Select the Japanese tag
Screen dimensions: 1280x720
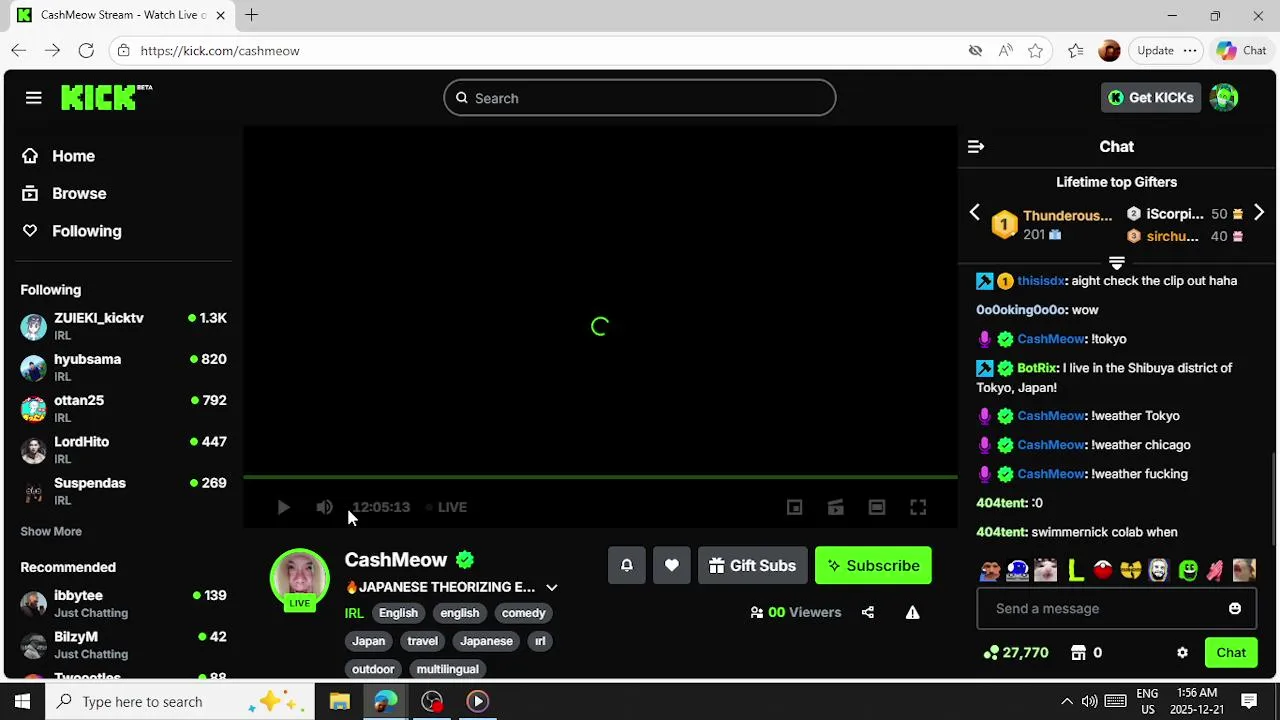click(486, 641)
